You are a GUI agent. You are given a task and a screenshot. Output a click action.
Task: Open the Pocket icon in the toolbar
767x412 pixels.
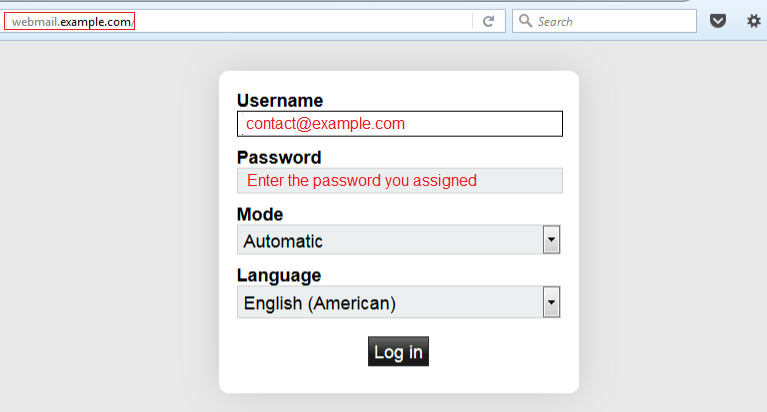click(718, 21)
